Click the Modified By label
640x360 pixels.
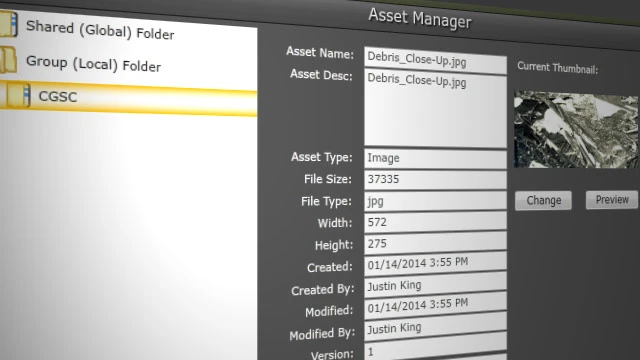point(322,334)
